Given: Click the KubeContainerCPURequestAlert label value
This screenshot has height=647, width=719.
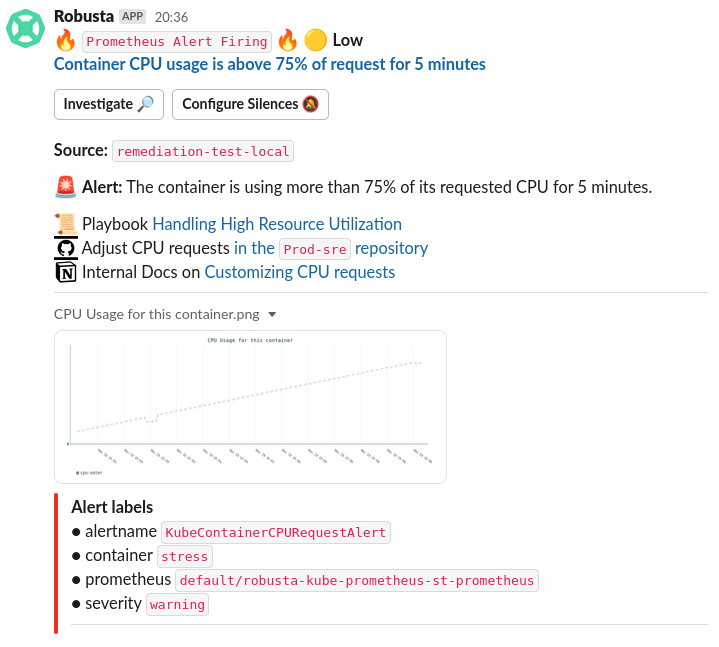Looking at the screenshot, I should (x=275, y=532).
